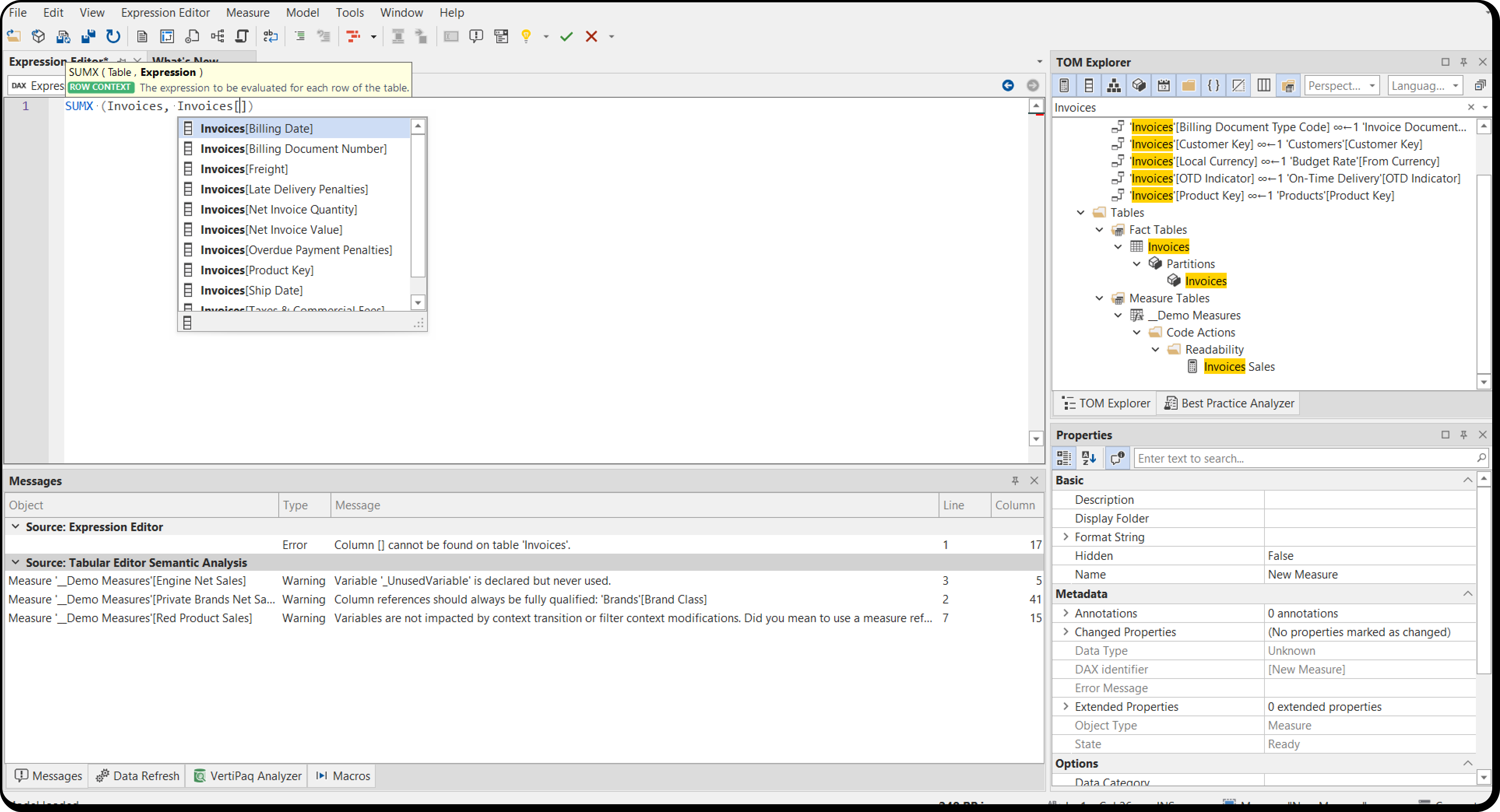Open the File menu

[18, 12]
